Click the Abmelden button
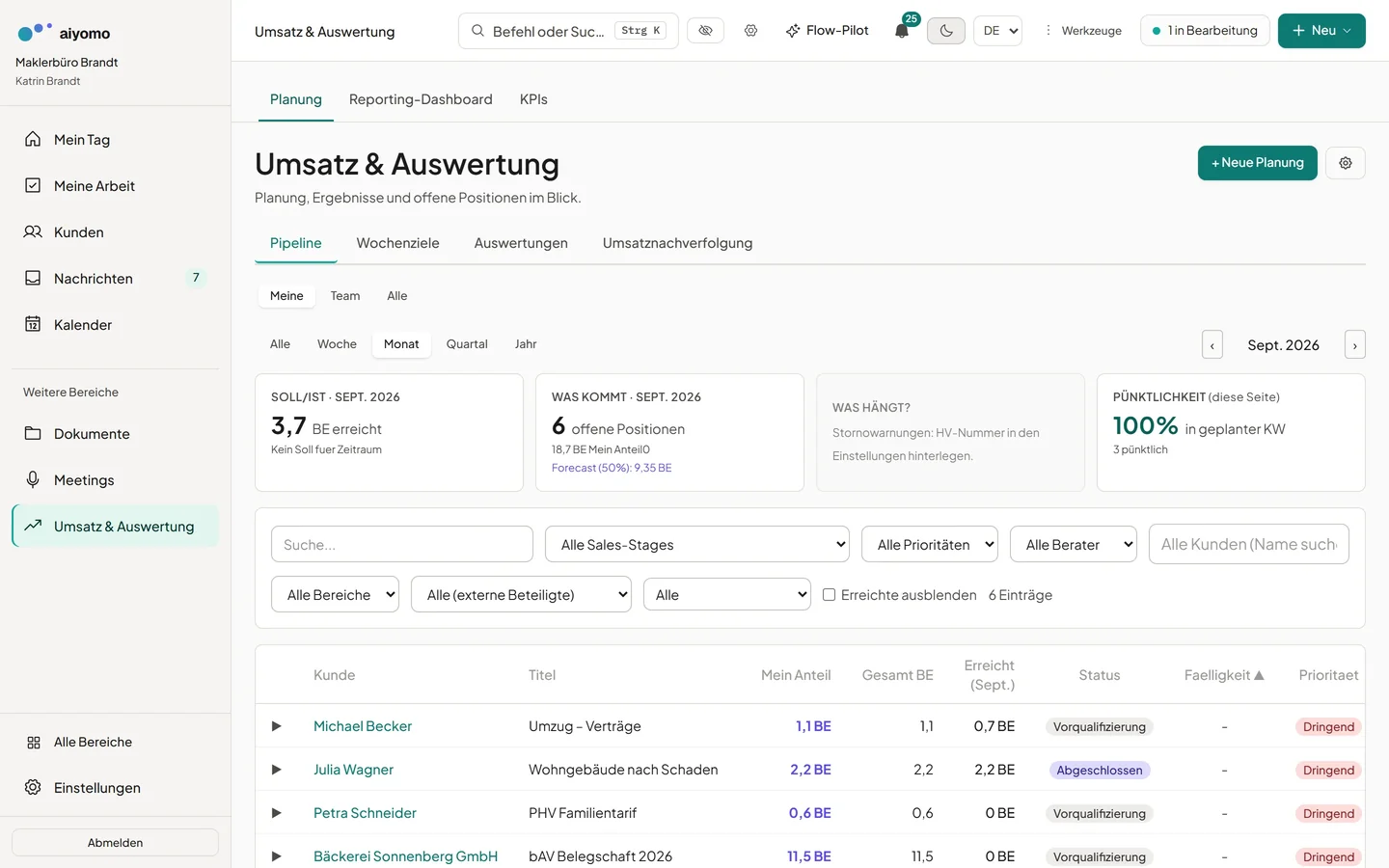The width and height of the screenshot is (1389, 868). 115,843
